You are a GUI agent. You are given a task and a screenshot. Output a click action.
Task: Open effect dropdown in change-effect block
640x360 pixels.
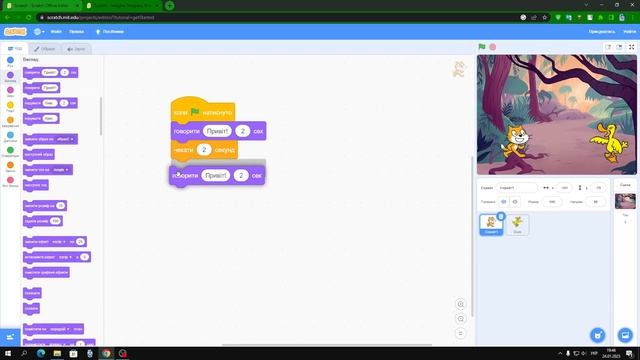[58, 242]
